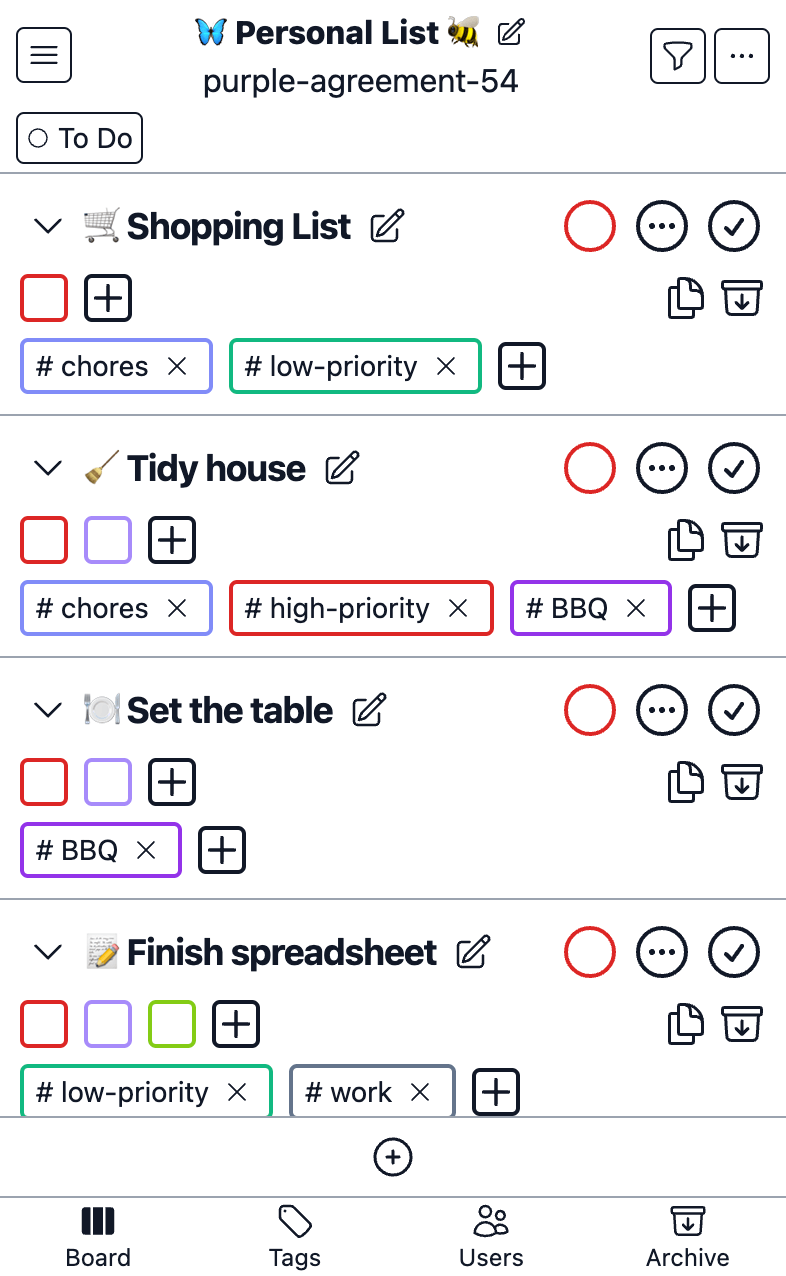786x1276 pixels.
Task: Add a new card with the bottom plus
Action: [393, 1157]
